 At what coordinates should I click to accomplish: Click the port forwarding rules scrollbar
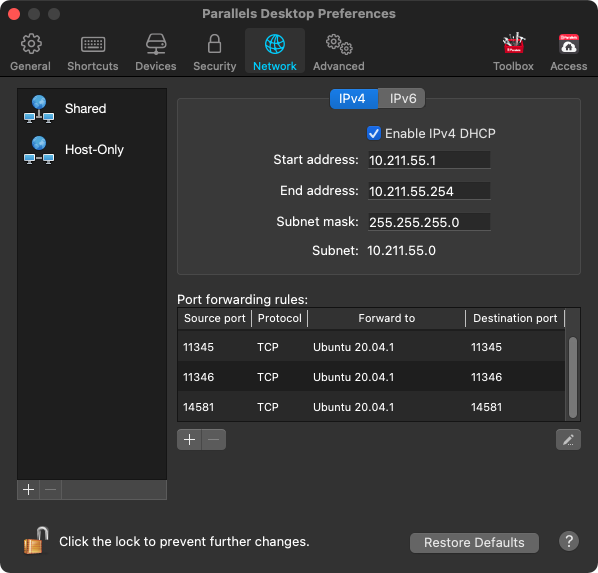572,377
